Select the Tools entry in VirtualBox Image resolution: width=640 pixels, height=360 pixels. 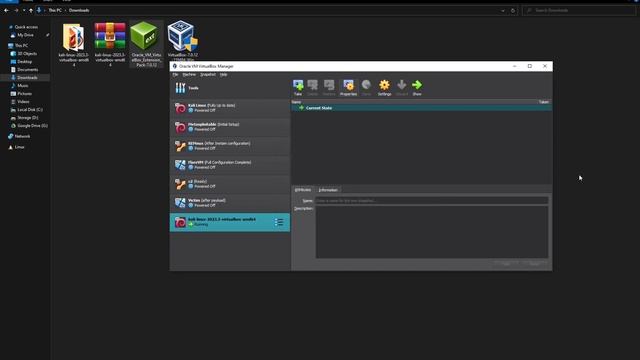230,88
